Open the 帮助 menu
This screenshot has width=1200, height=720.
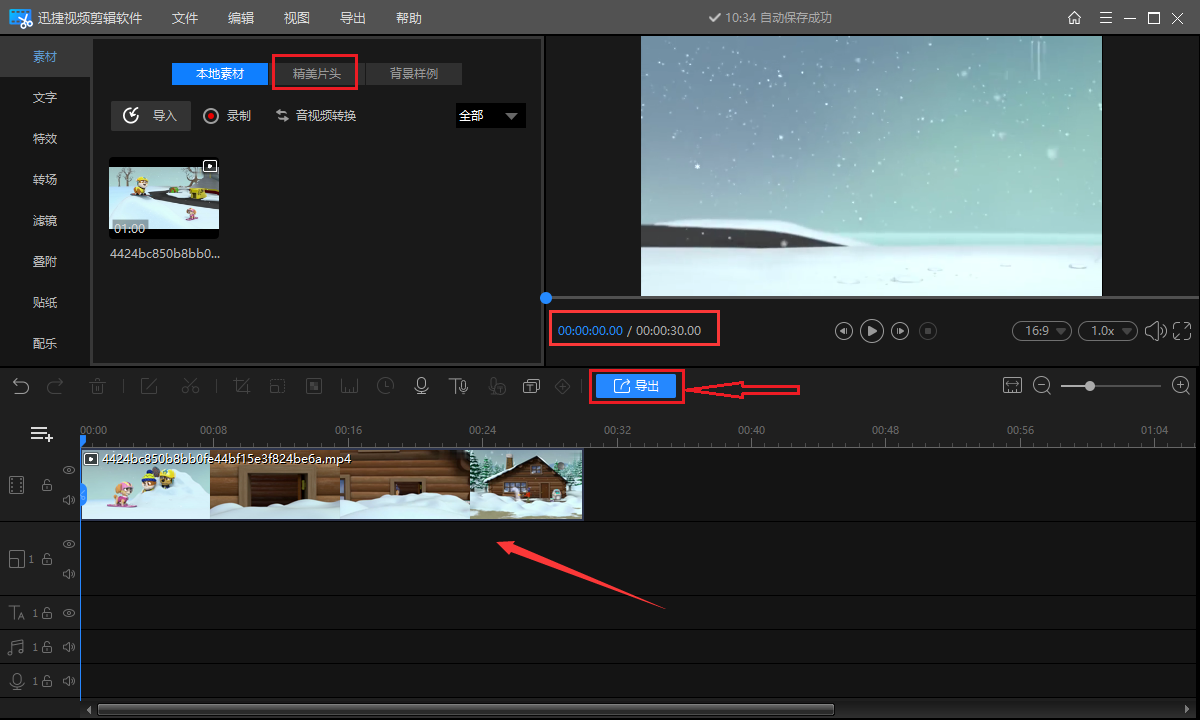coord(409,18)
